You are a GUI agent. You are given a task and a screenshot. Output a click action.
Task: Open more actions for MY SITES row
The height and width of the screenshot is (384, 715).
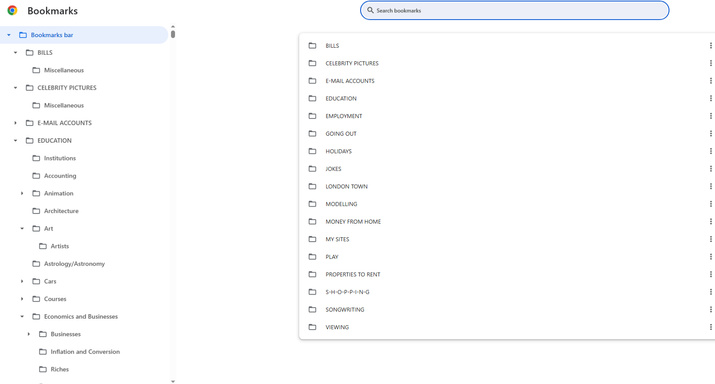(x=710, y=239)
